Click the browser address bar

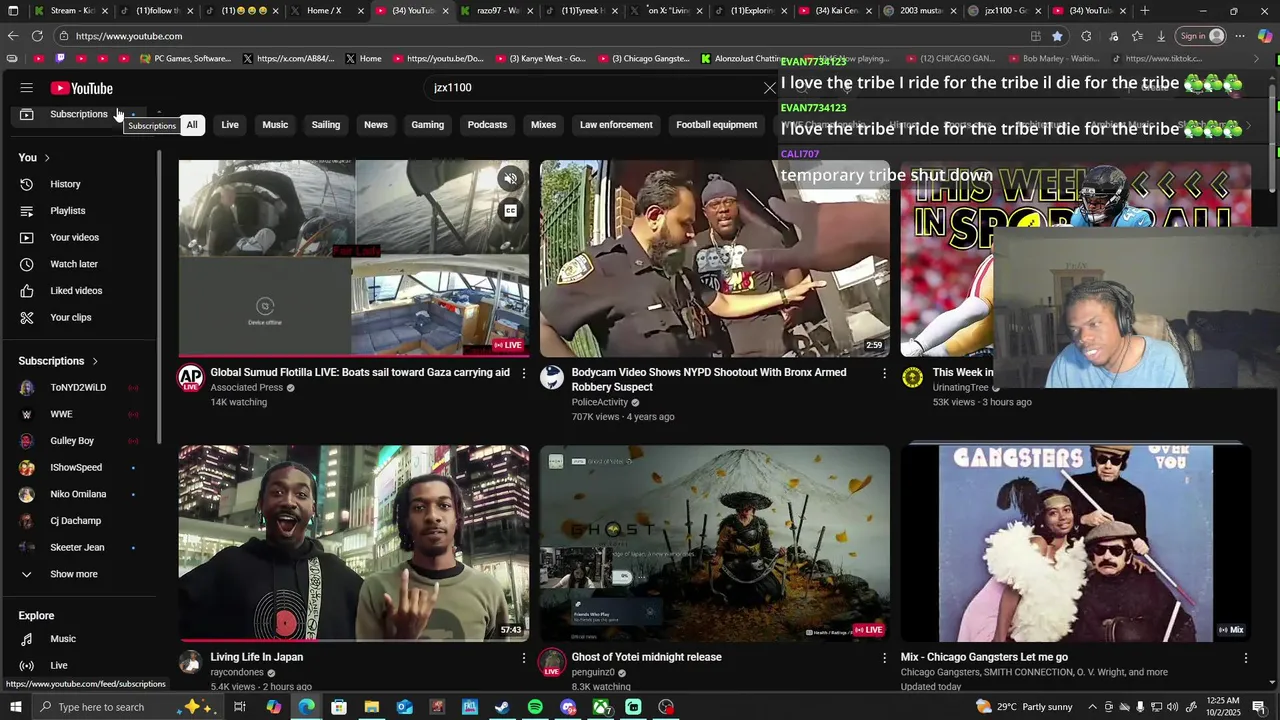tap(540, 36)
